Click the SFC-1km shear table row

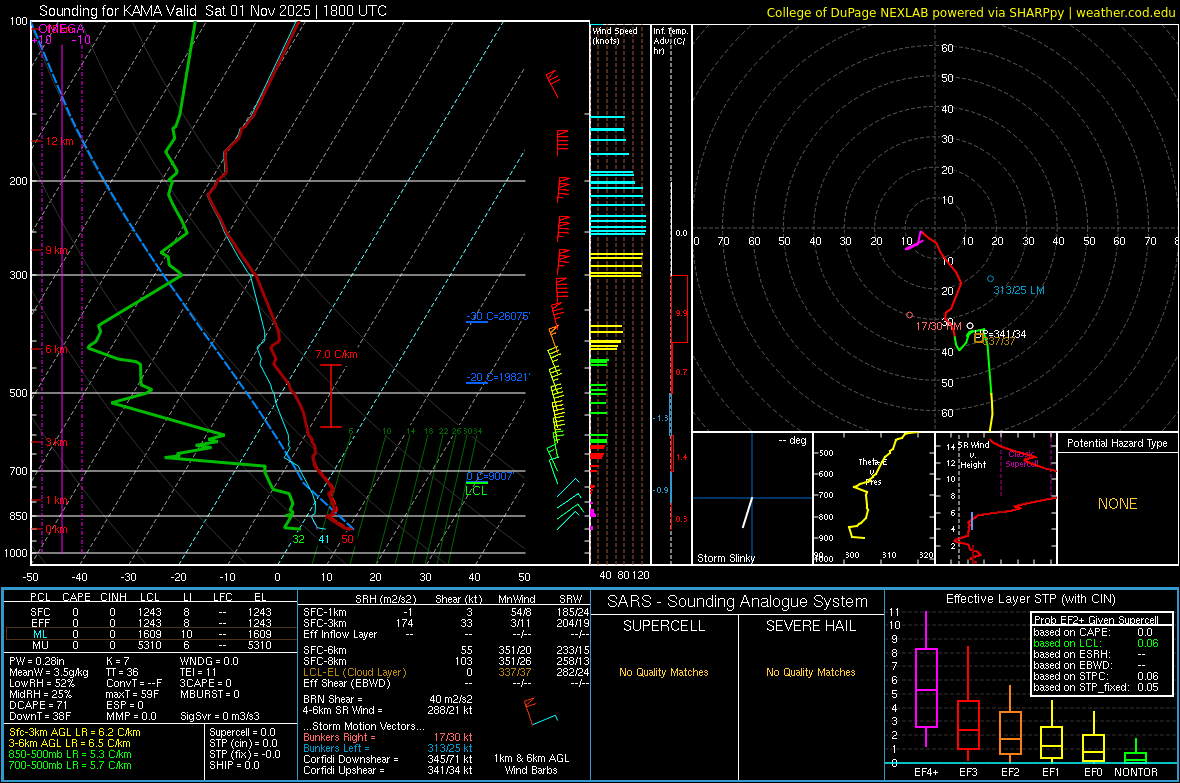coord(444,612)
